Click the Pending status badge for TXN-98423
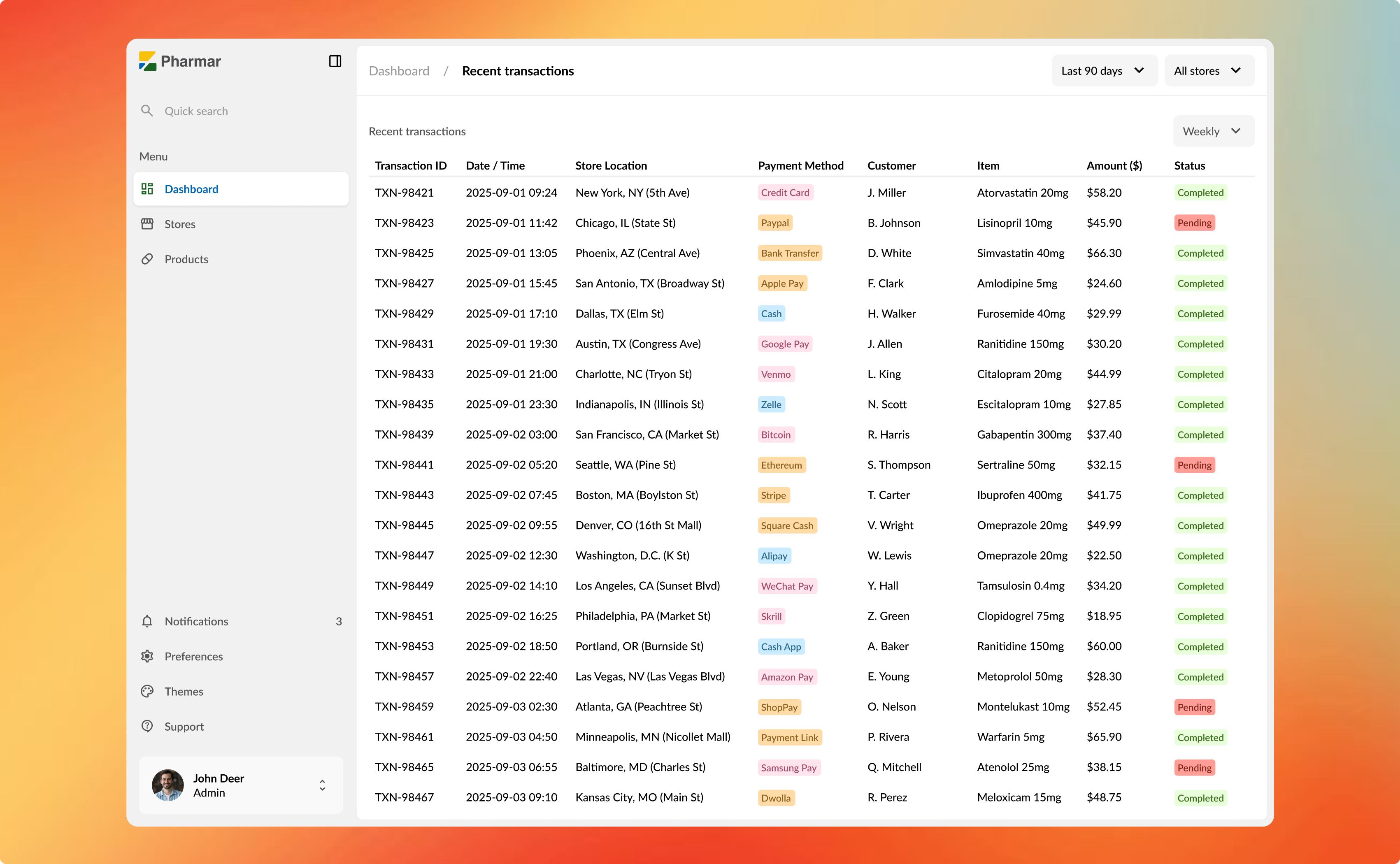The image size is (1400, 864). [1194, 223]
